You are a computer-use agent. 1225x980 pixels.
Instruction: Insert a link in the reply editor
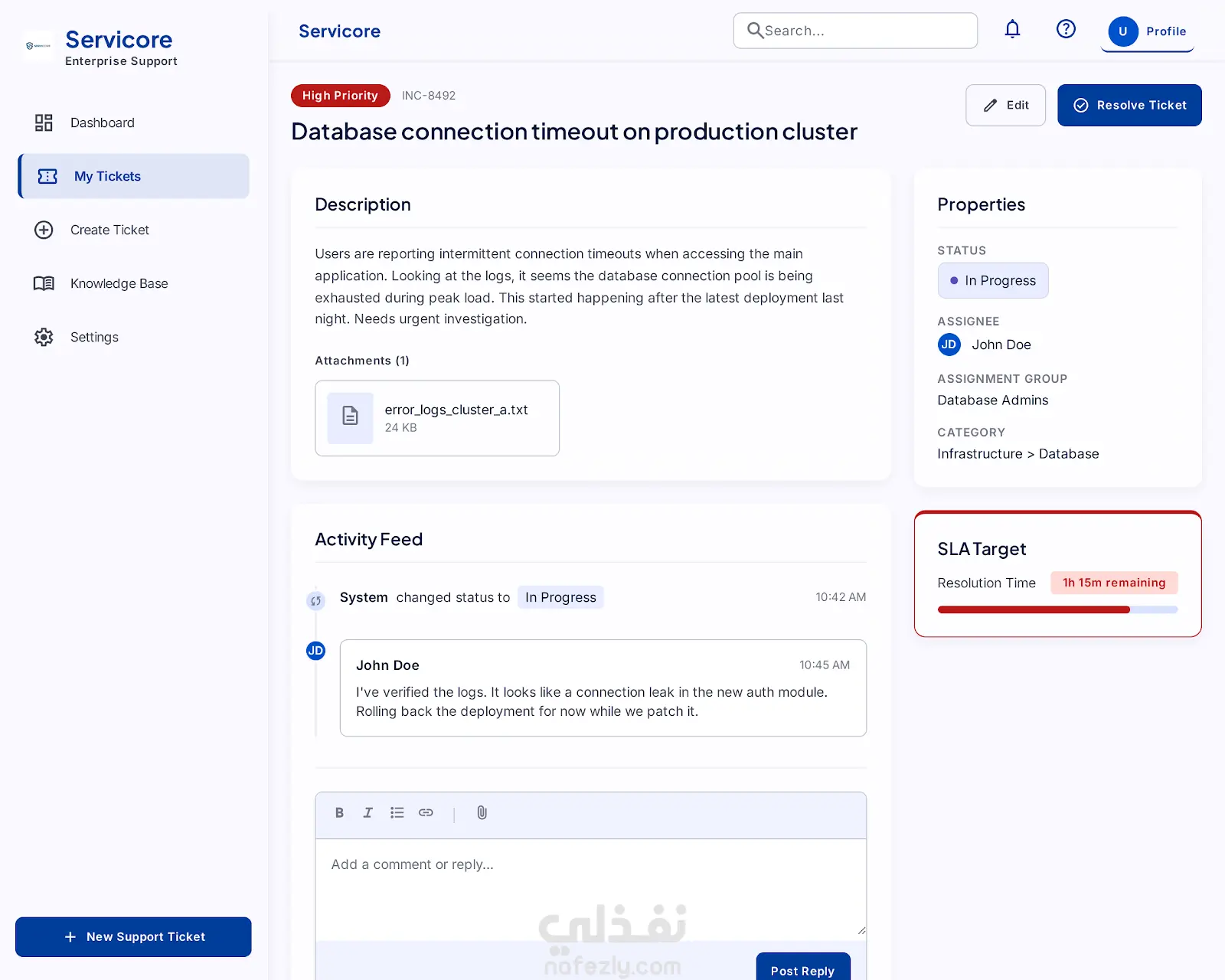426,813
